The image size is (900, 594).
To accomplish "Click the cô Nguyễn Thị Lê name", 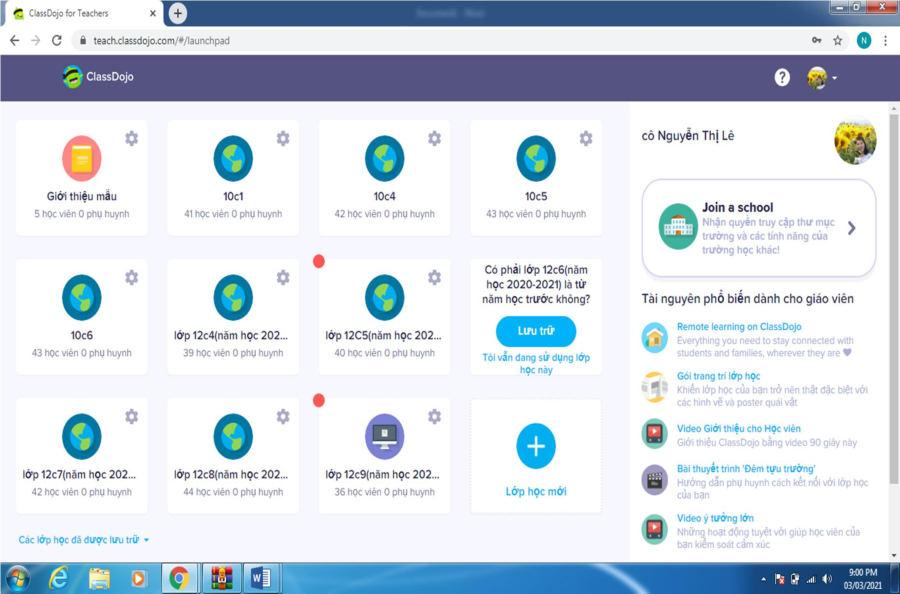I will pos(688,136).
